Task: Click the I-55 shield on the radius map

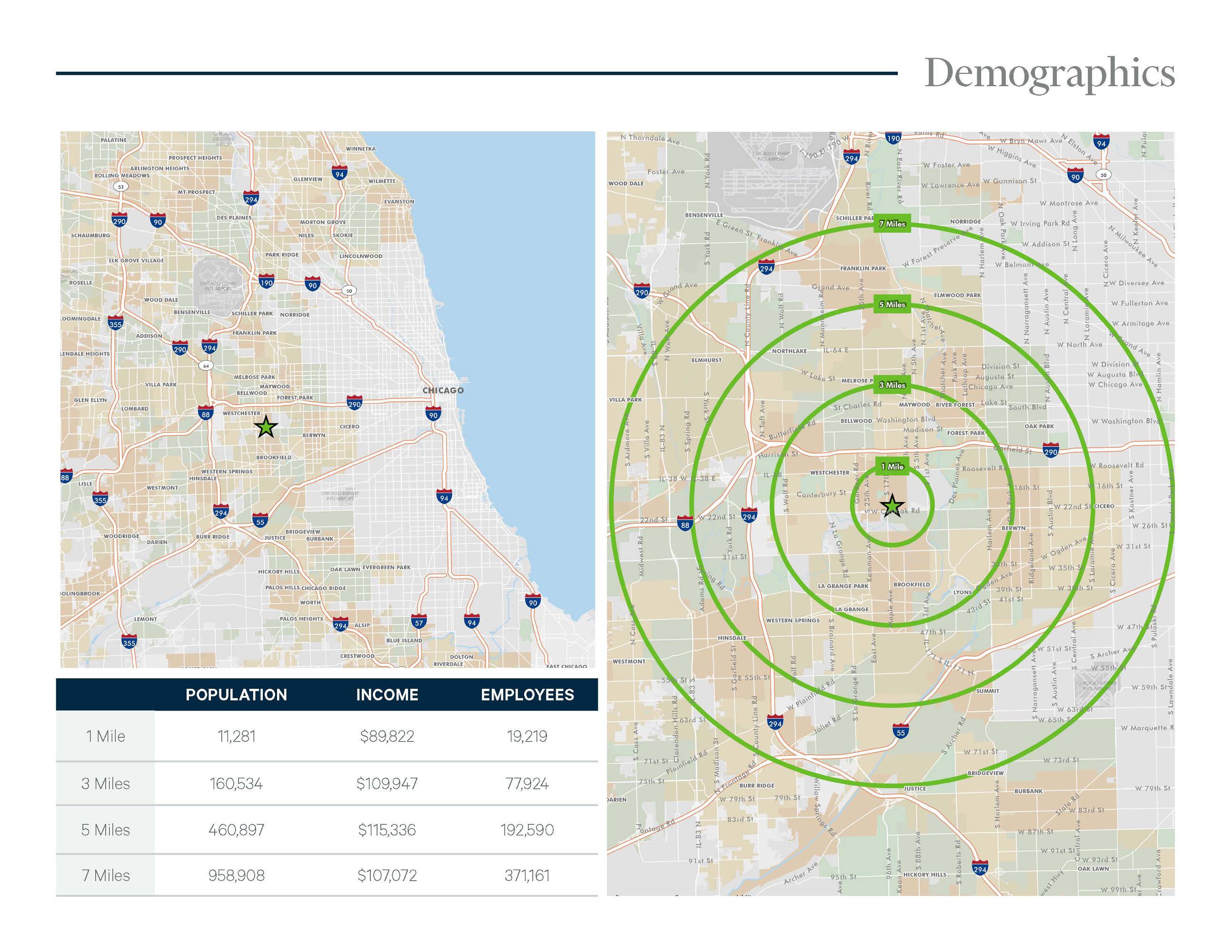Action: click(900, 732)
